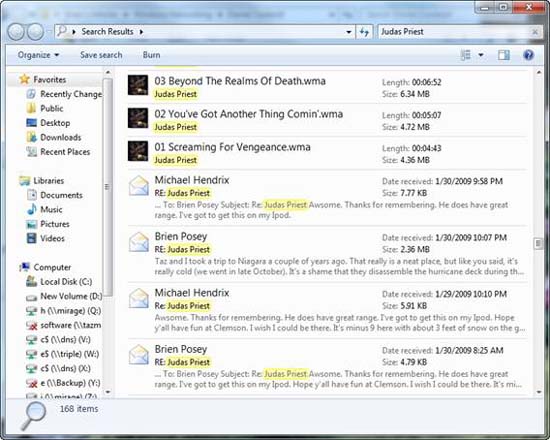
Task: Click scroll down arrow of results list
Action: tap(539, 392)
